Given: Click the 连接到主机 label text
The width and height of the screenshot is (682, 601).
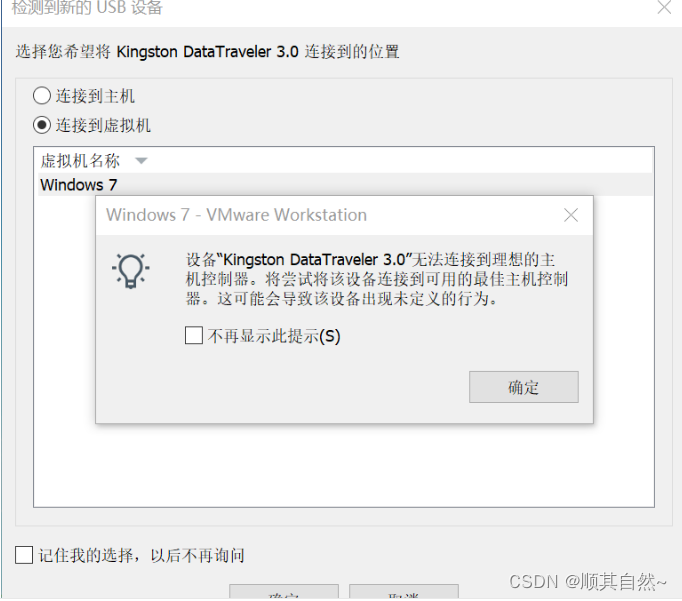Looking at the screenshot, I should [95, 96].
